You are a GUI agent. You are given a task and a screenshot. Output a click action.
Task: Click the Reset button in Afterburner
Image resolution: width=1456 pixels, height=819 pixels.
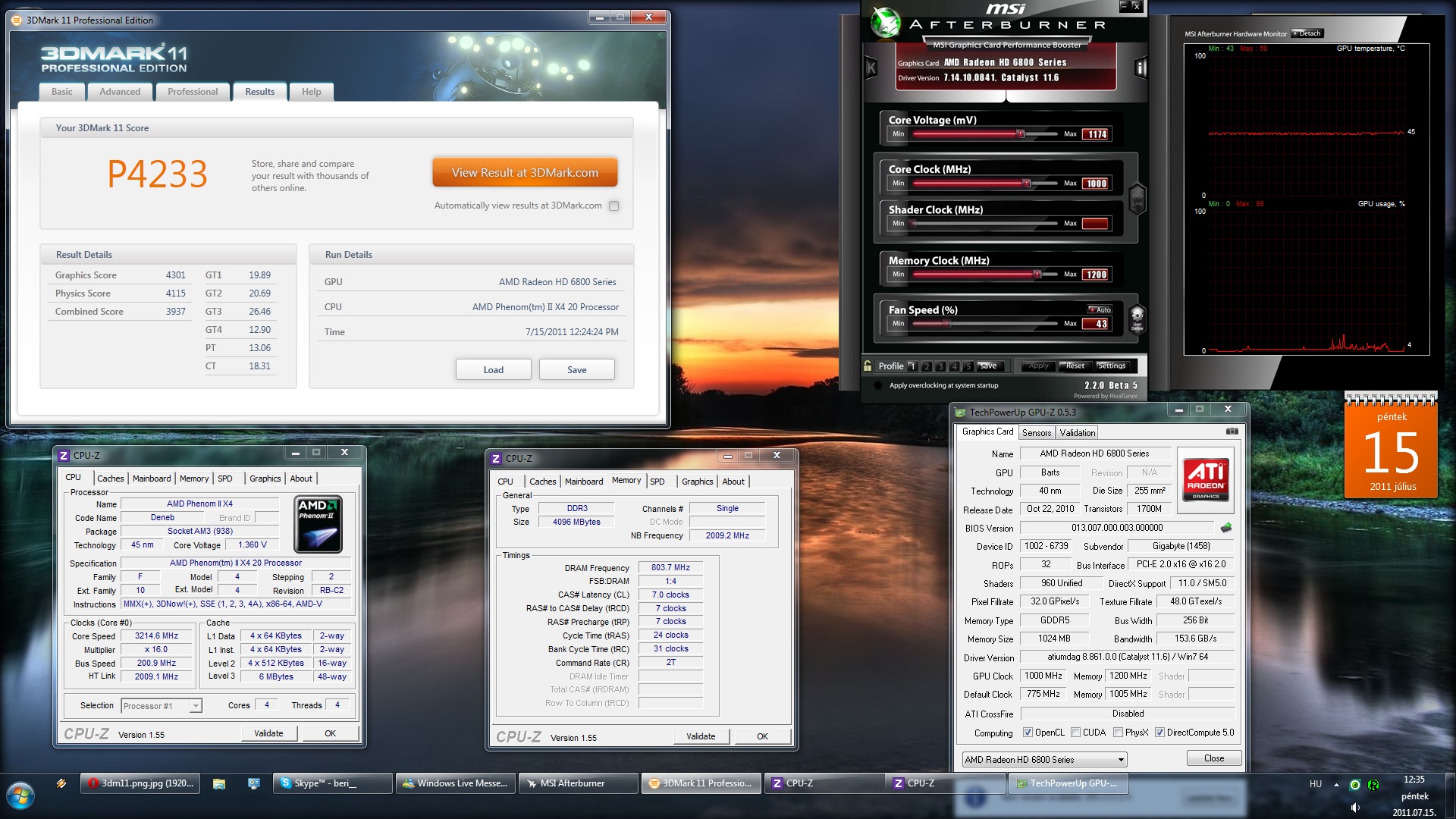(1074, 366)
